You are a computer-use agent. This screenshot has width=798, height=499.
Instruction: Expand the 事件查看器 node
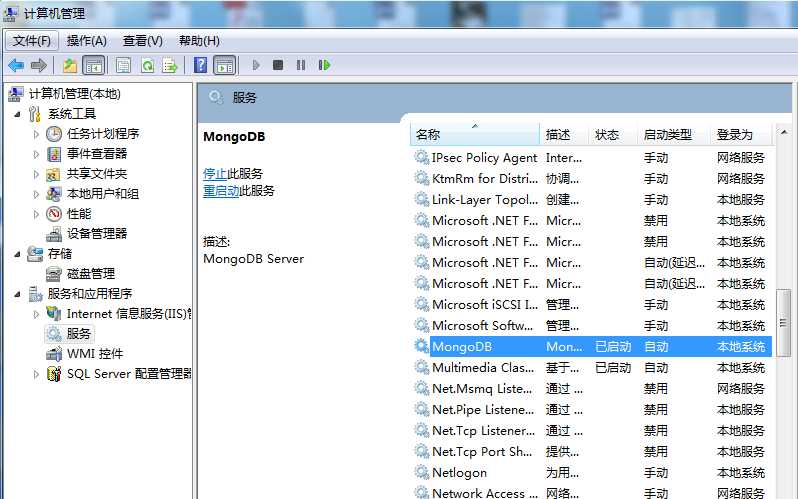click(36, 154)
